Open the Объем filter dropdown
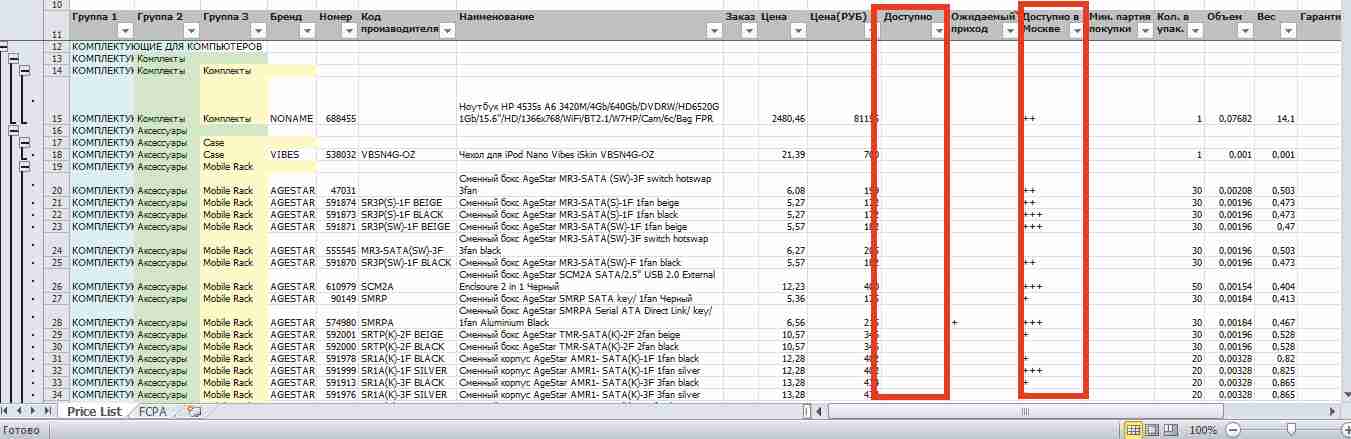This screenshot has height=439, width=1351. pos(1245,31)
